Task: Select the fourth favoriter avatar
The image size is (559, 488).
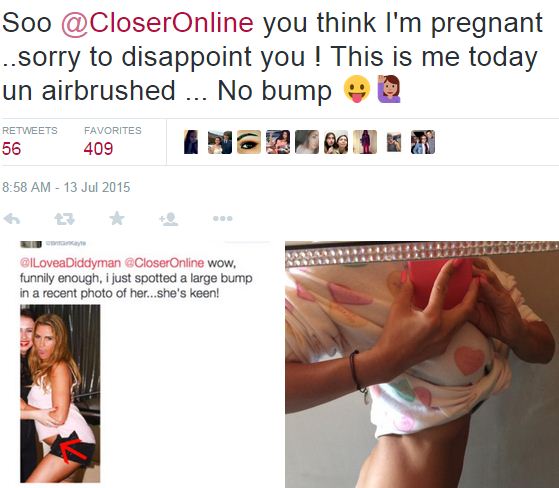Action: tap(278, 142)
